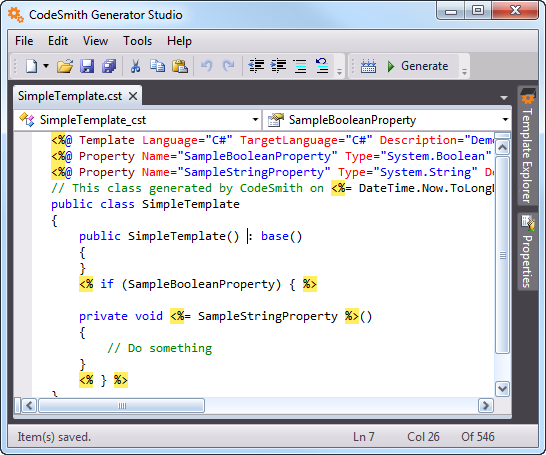Open the document tabs list dropdown
The width and height of the screenshot is (546, 455).
504,98
